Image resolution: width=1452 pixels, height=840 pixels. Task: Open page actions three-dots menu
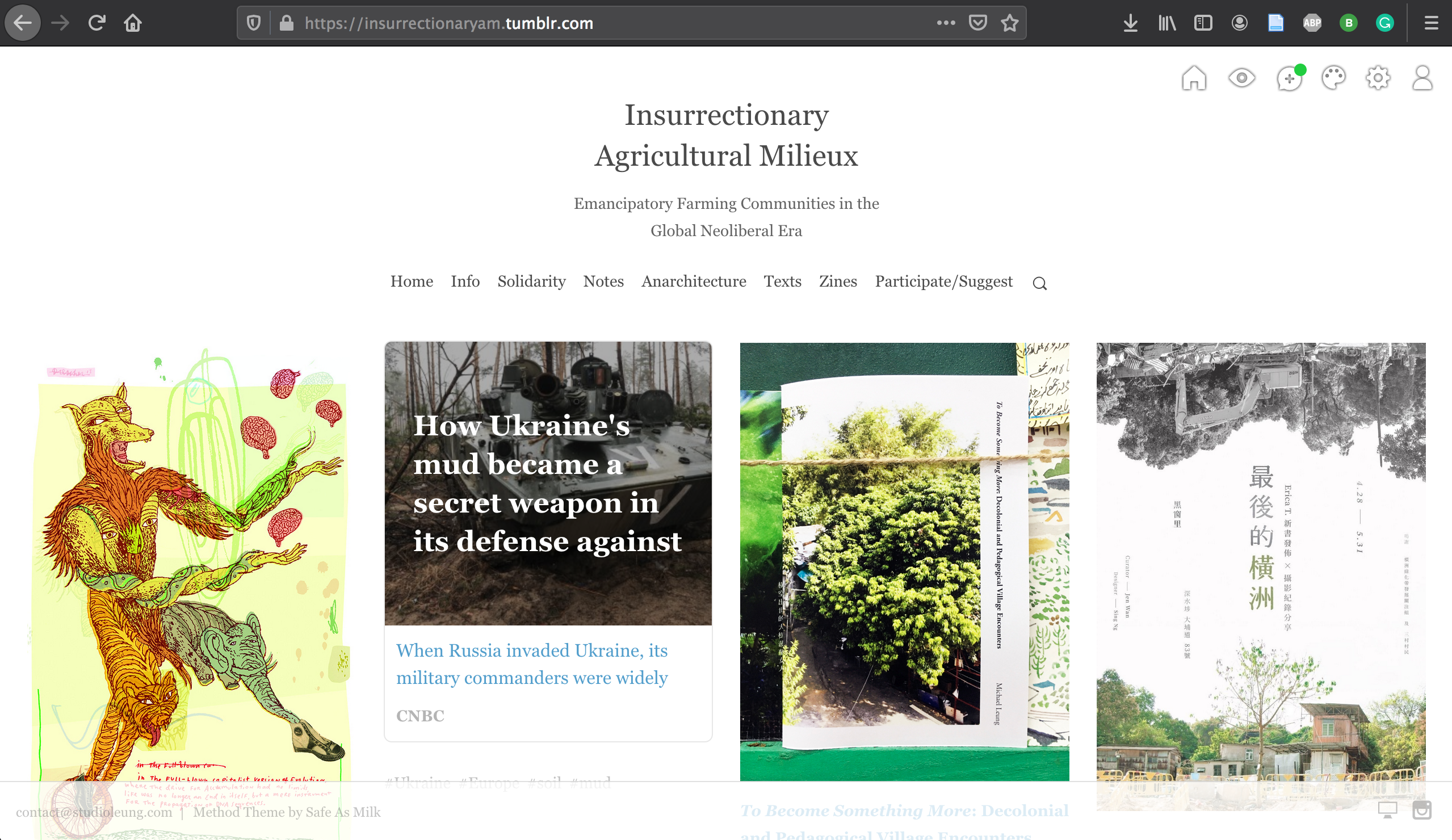click(946, 23)
